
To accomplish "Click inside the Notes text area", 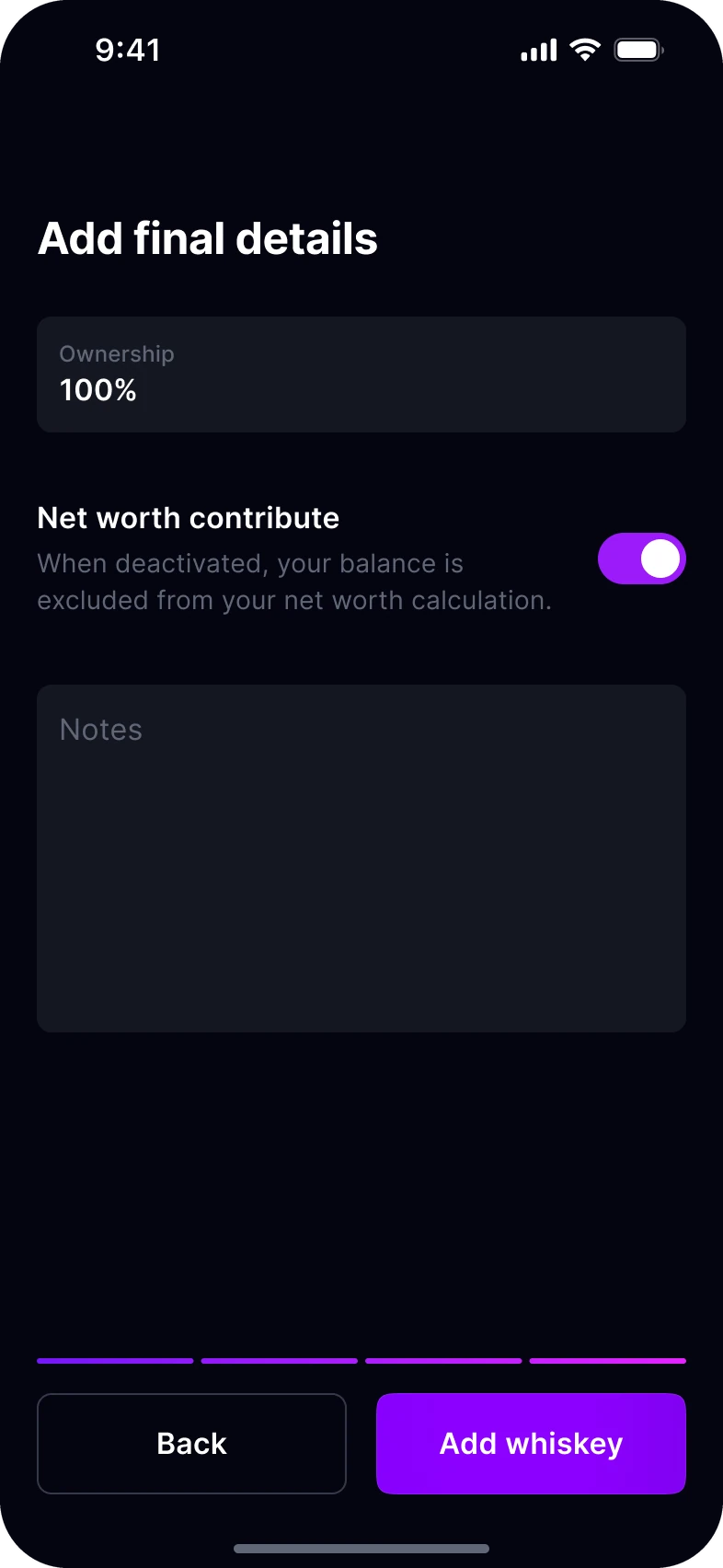I will [361, 859].
